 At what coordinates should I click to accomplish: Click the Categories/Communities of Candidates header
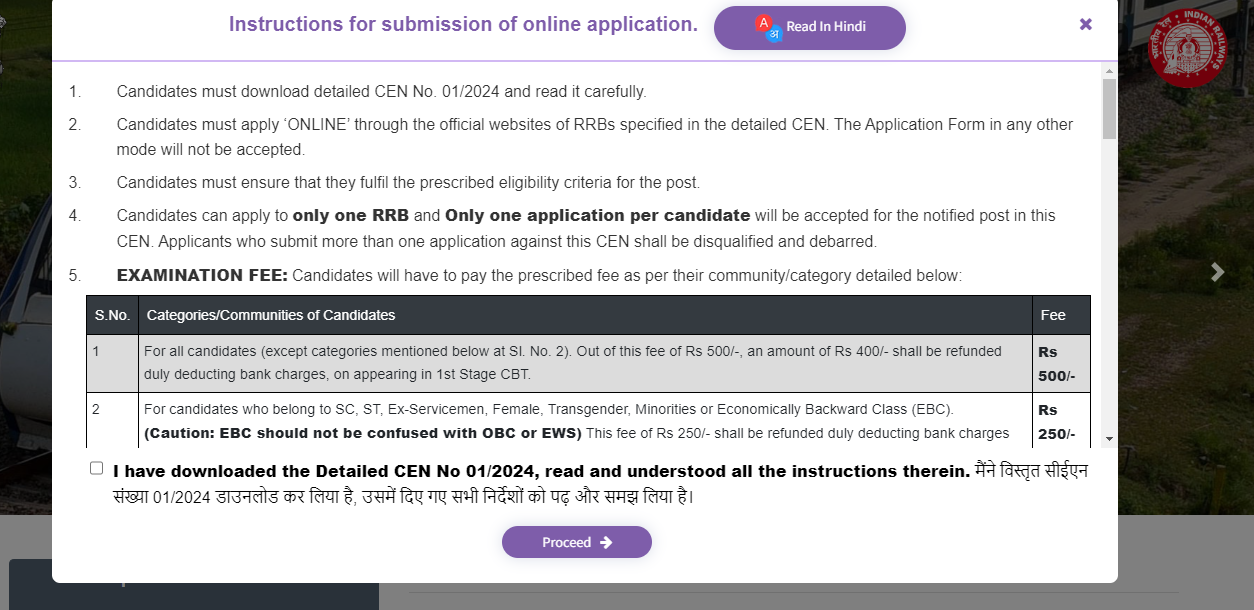271,315
